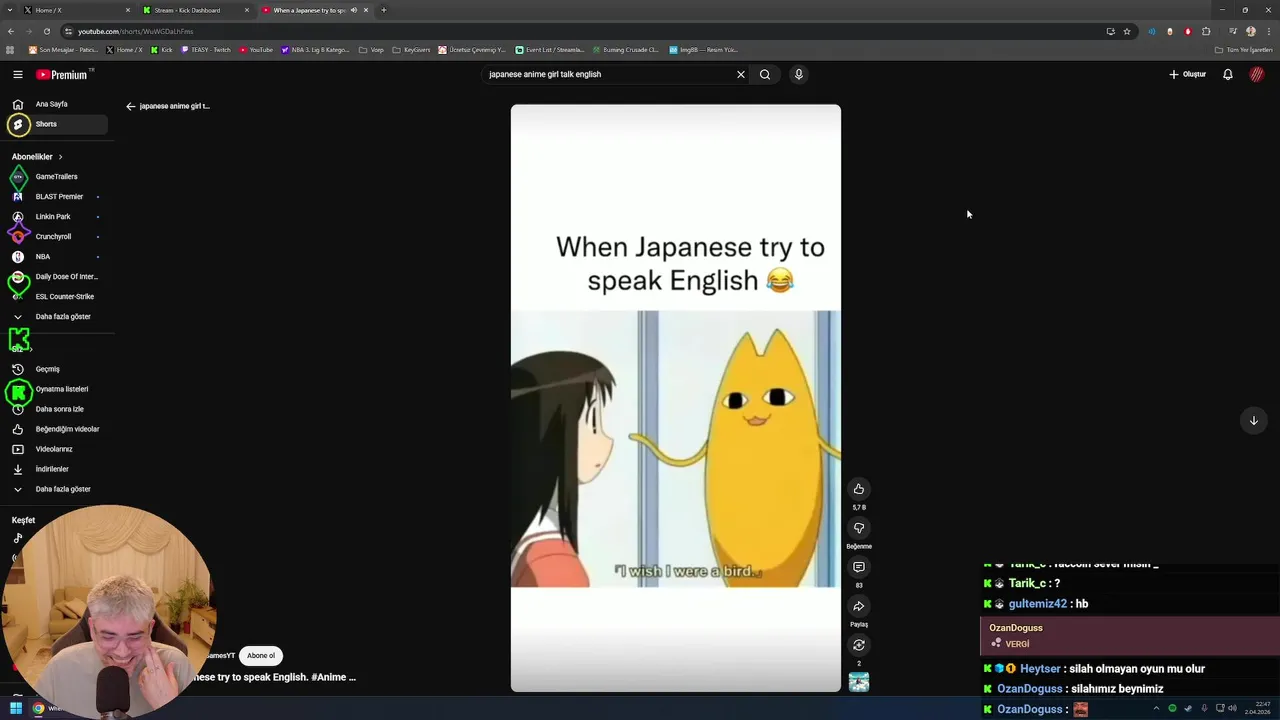Screen dimensions: 1280x720
Task: Open ESL Counter-Strike channel
Action: click(x=56, y=297)
